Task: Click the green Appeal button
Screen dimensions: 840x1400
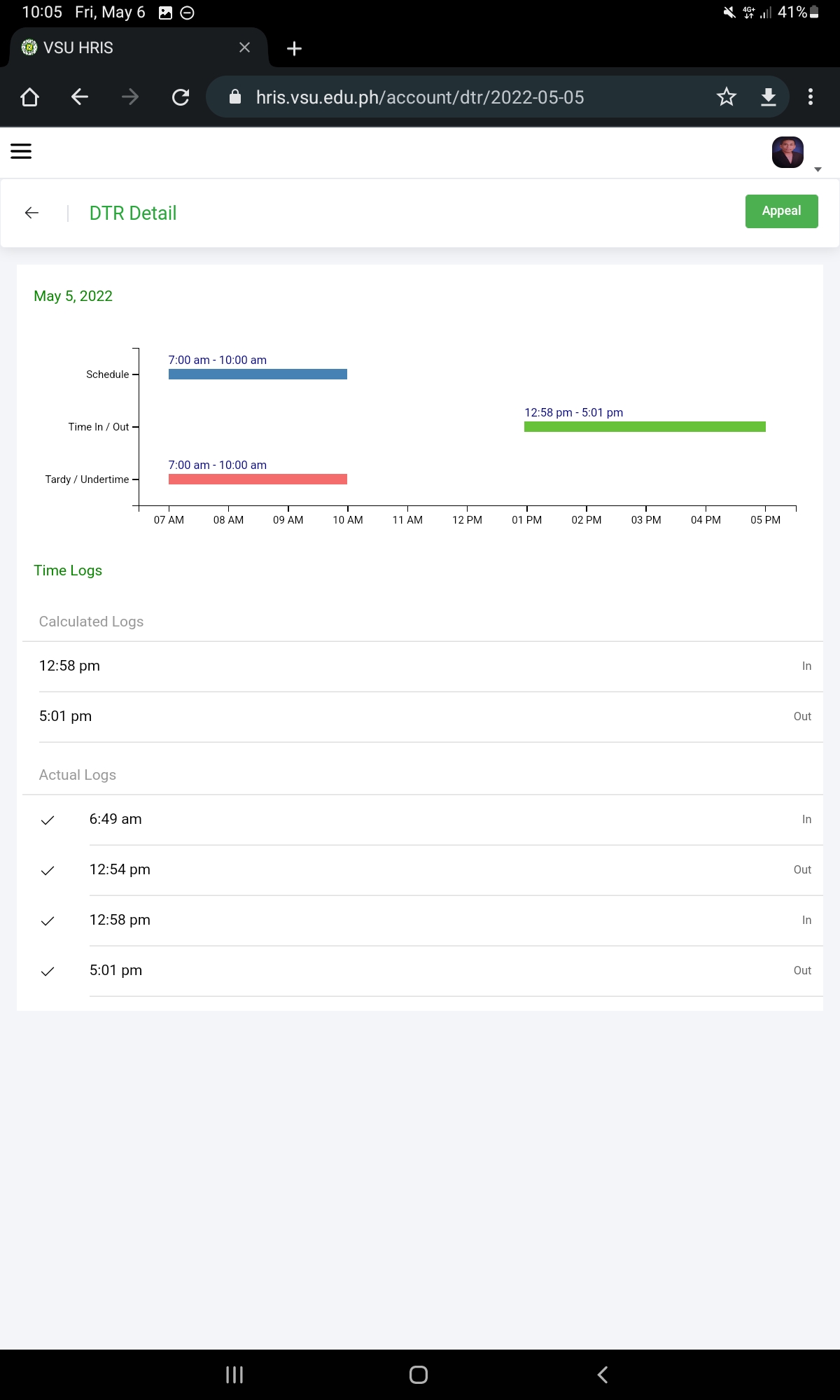Action: pyautogui.click(x=781, y=211)
